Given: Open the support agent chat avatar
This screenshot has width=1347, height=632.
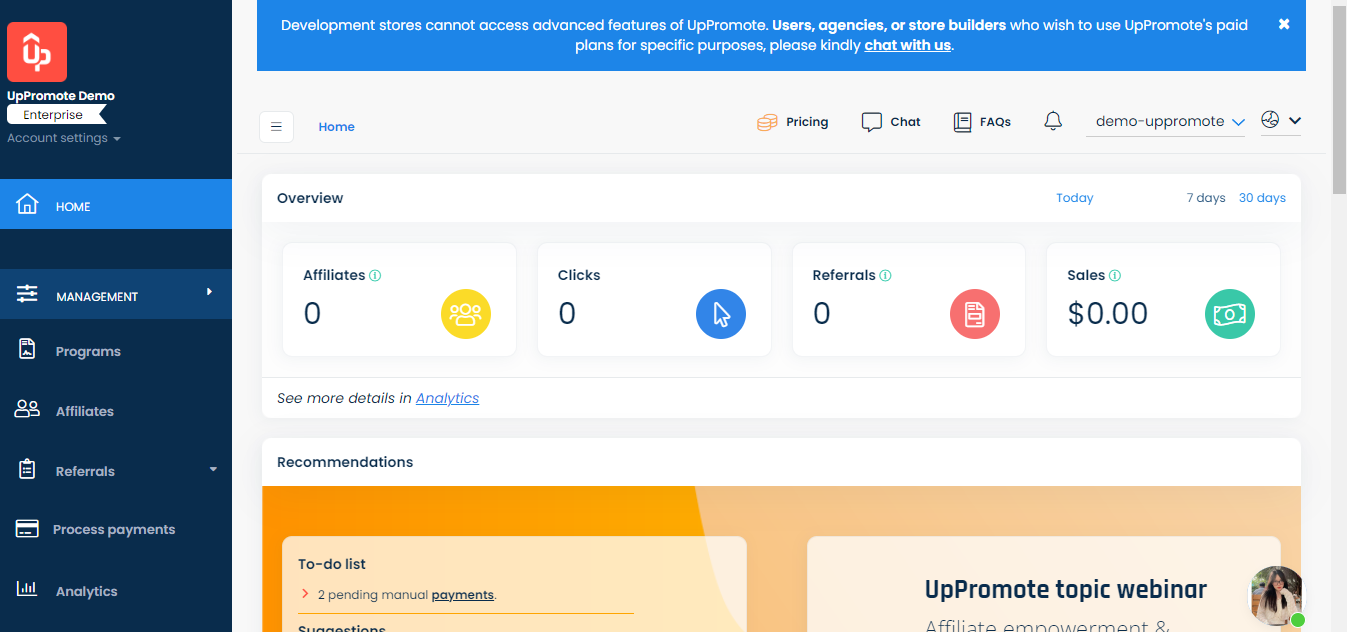Looking at the screenshot, I should point(1277,595).
